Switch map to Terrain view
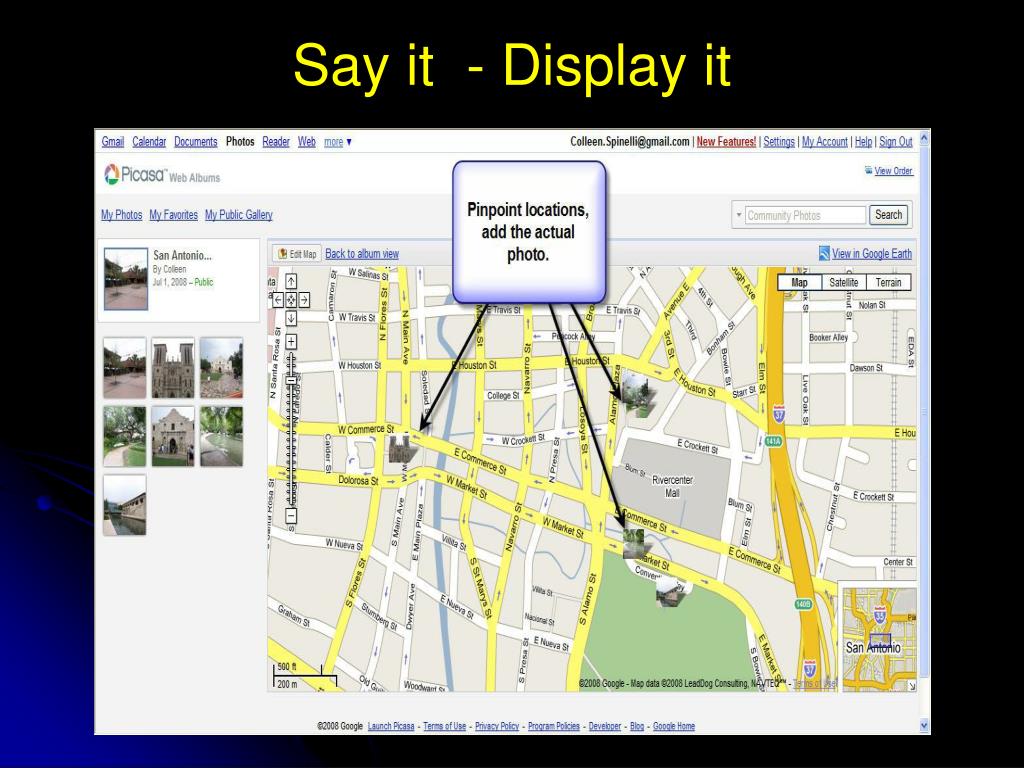The image size is (1024, 768). pyautogui.click(x=888, y=283)
